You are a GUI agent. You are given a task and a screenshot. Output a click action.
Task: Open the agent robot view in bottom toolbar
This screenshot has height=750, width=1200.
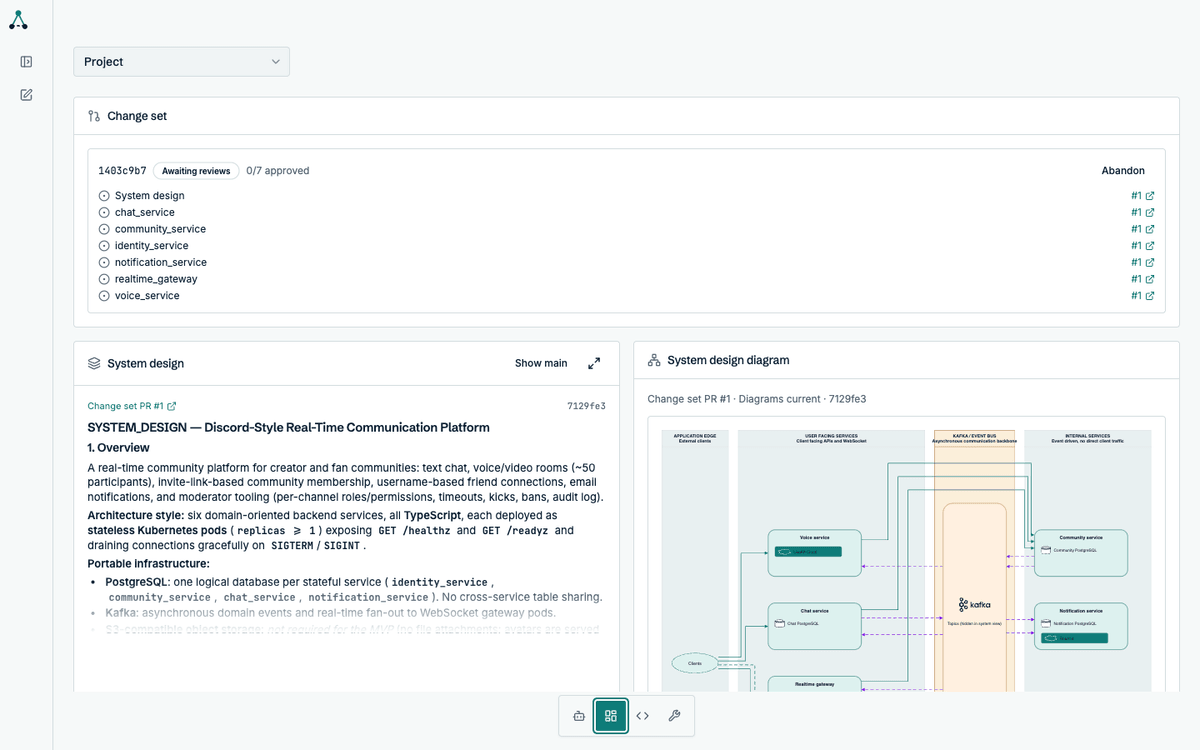[x=578, y=716]
